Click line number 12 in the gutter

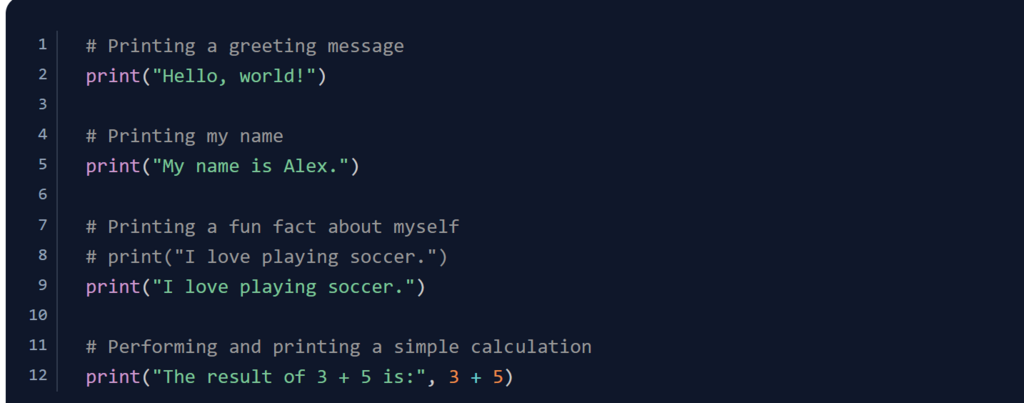38,376
